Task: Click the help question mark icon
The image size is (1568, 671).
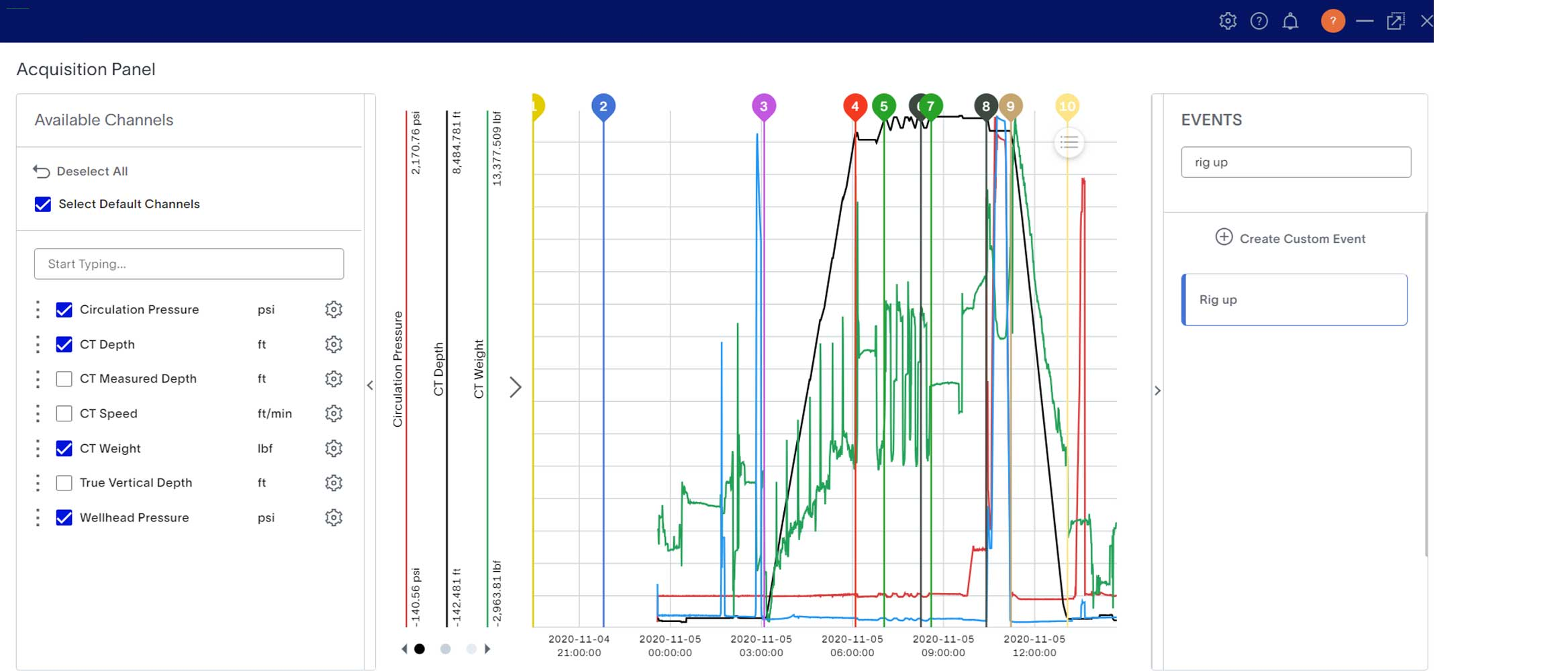Action: tap(1259, 21)
